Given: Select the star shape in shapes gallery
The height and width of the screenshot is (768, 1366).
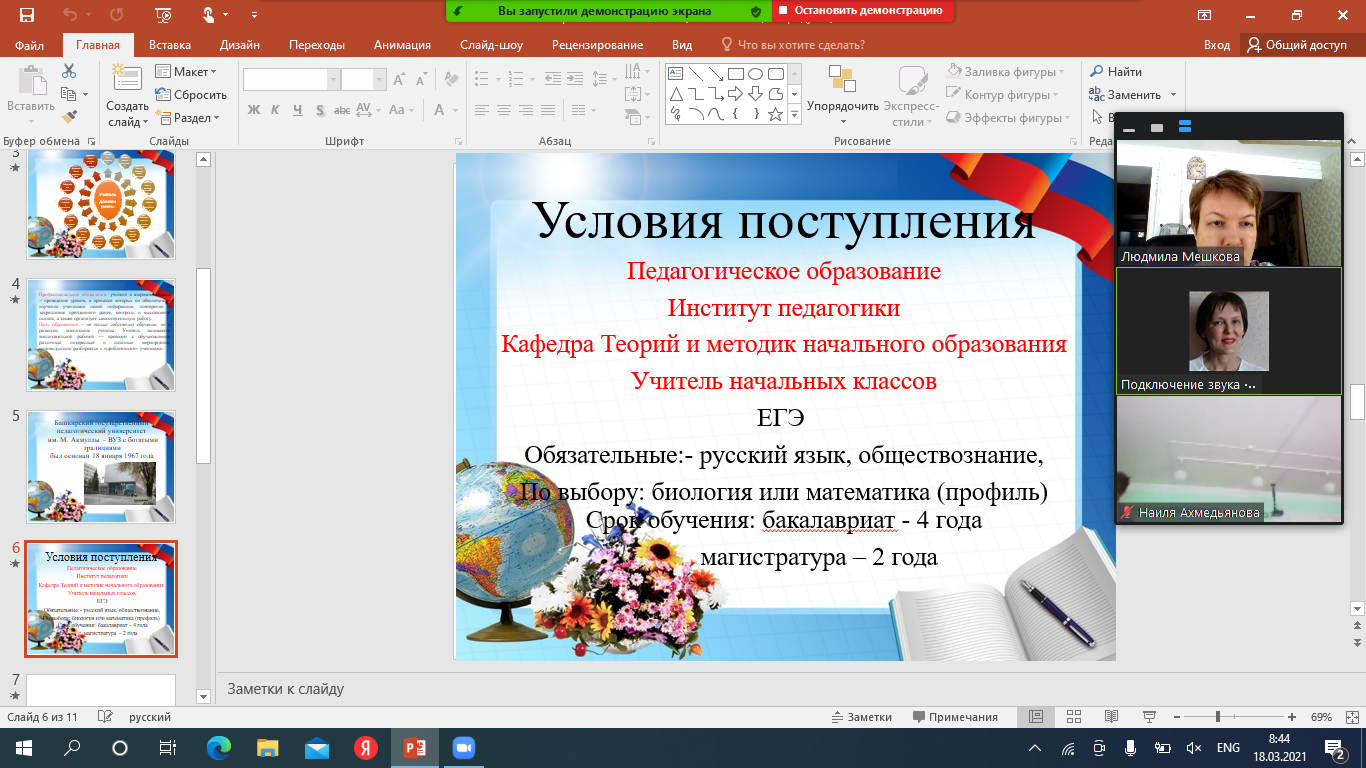Looking at the screenshot, I should (x=775, y=114).
